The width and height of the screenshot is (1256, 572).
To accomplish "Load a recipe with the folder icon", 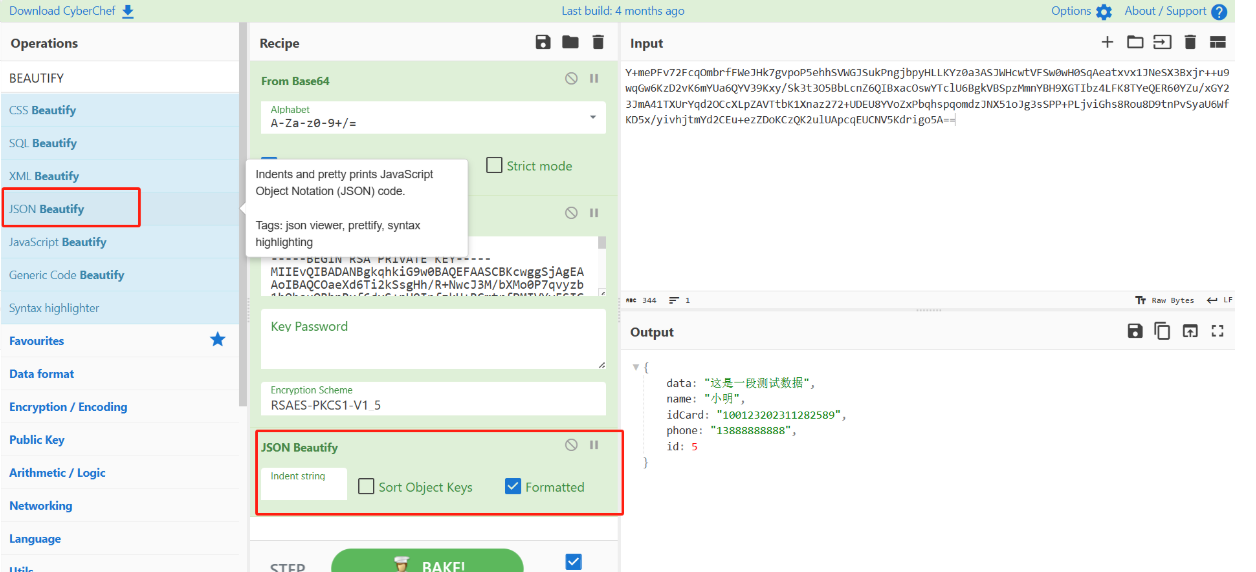I will click(x=570, y=42).
